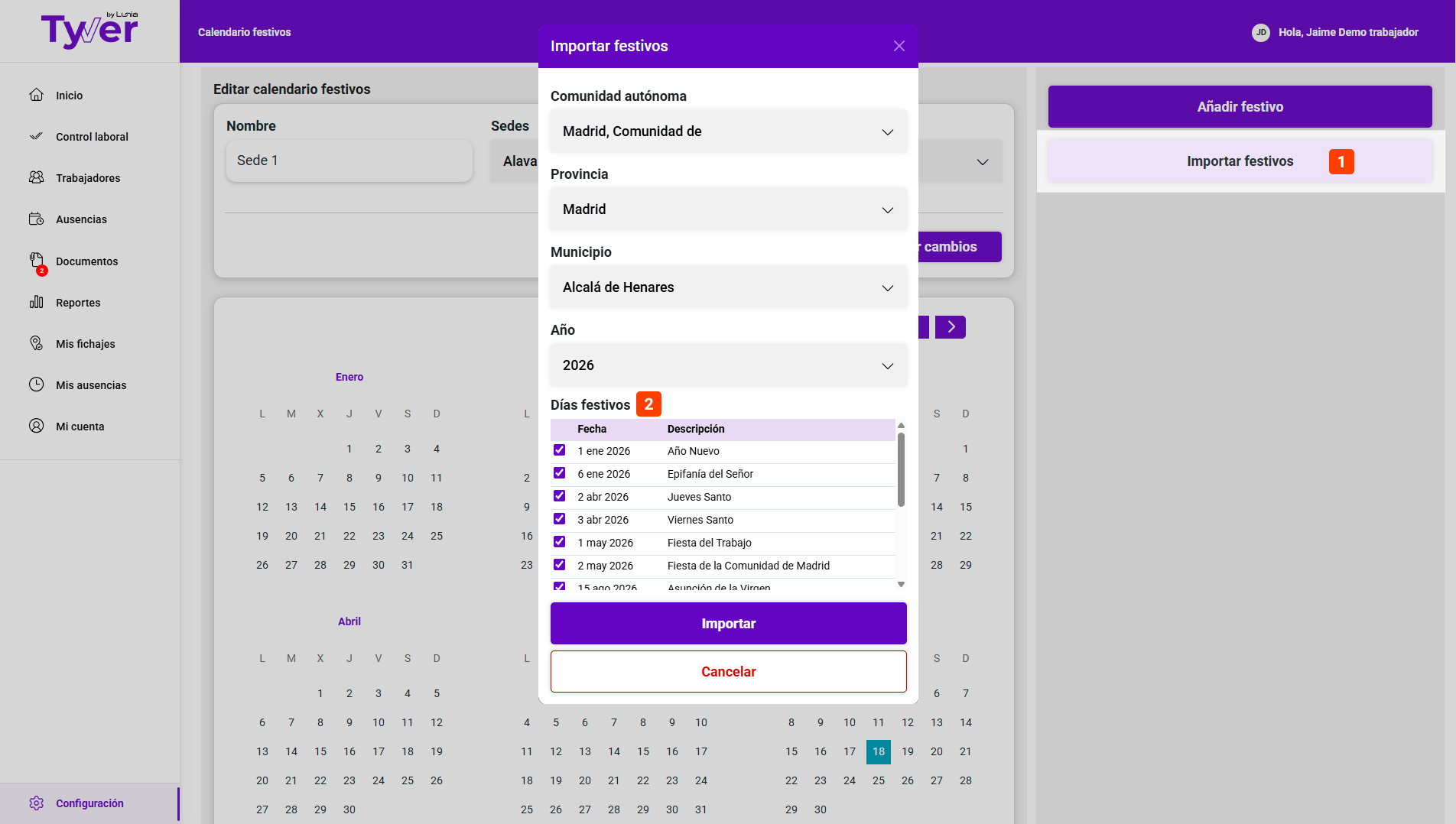Go to next year with arrow button
This screenshot has height=824, width=1456.
tap(951, 327)
